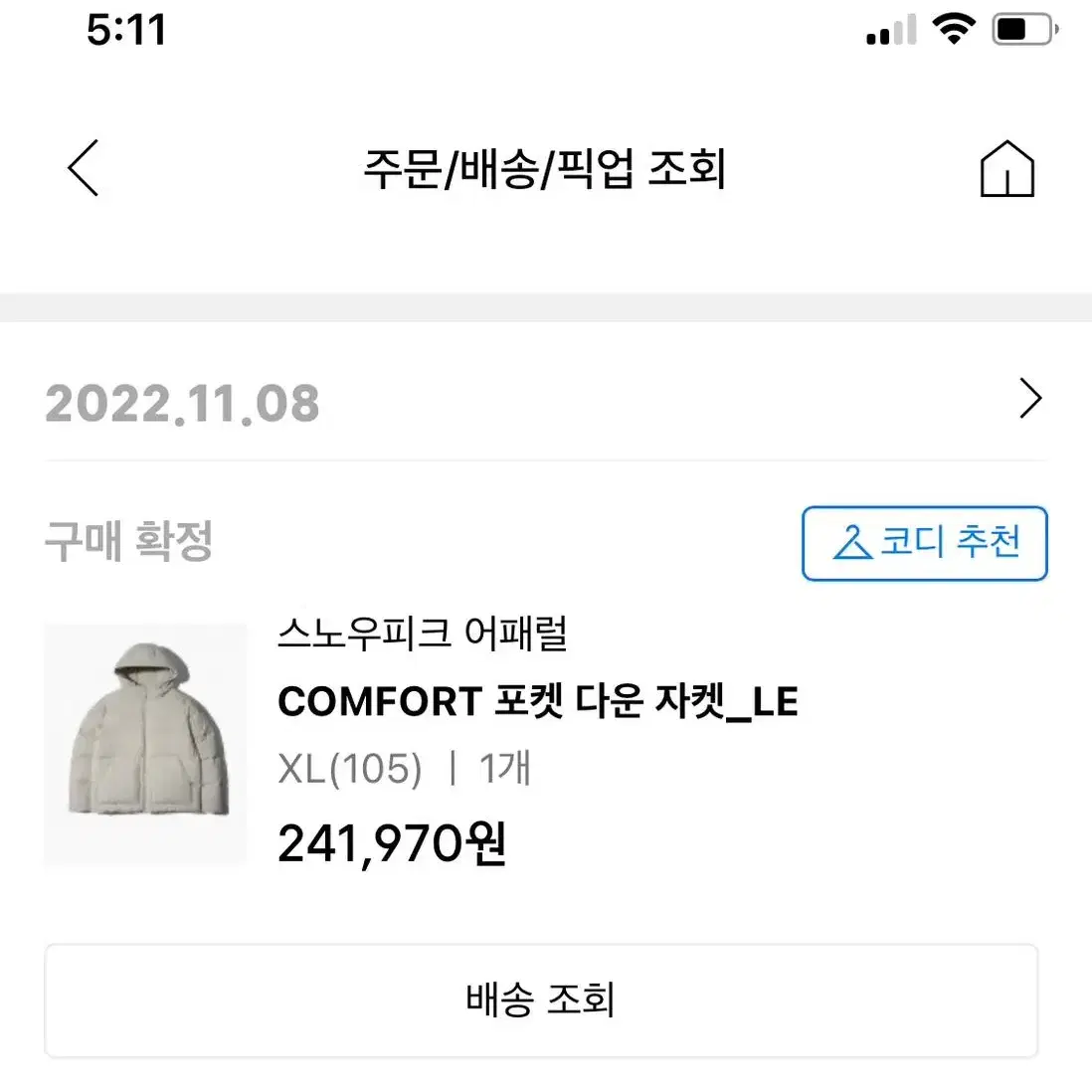Tap the hanger icon in 코디 추천
The image size is (1092, 1092).
(x=852, y=542)
